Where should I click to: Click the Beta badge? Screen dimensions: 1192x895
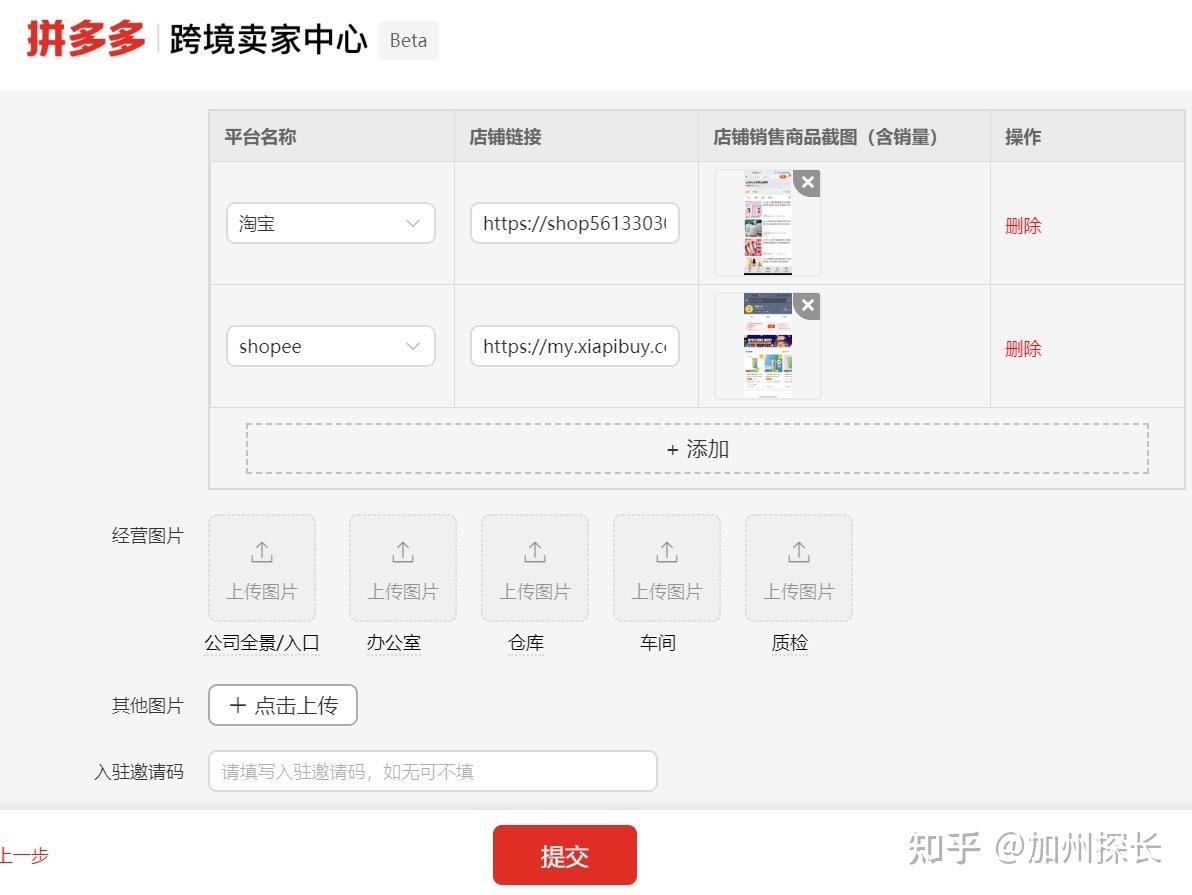pos(408,40)
